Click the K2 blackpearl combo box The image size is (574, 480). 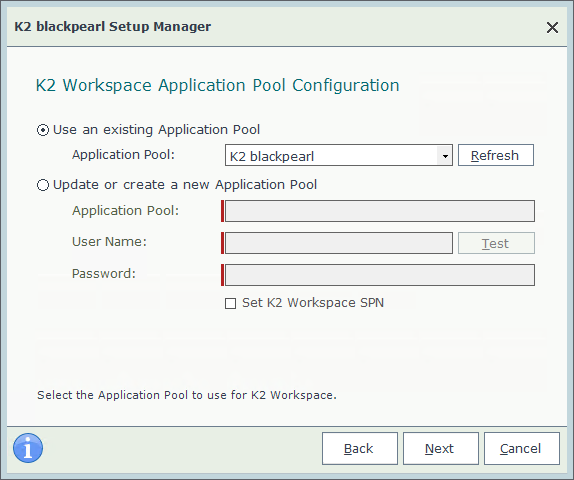[x=339, y=155]
